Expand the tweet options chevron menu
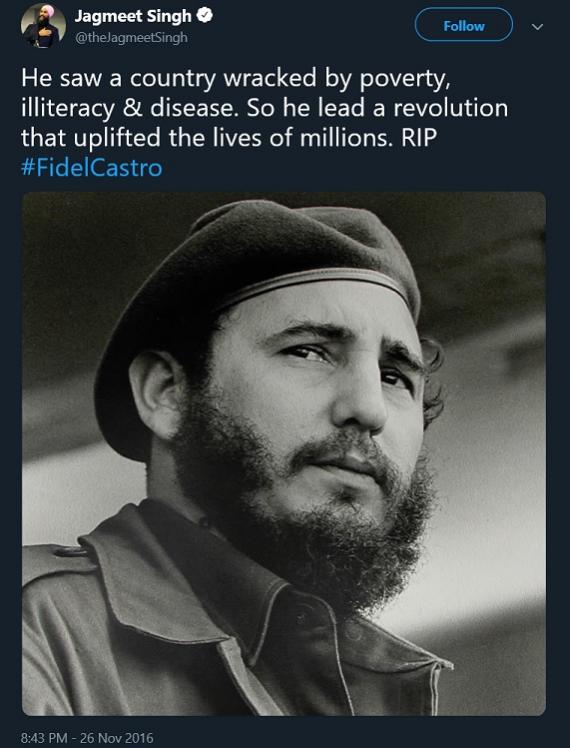570x748 pixels. [x=537, y=27]
